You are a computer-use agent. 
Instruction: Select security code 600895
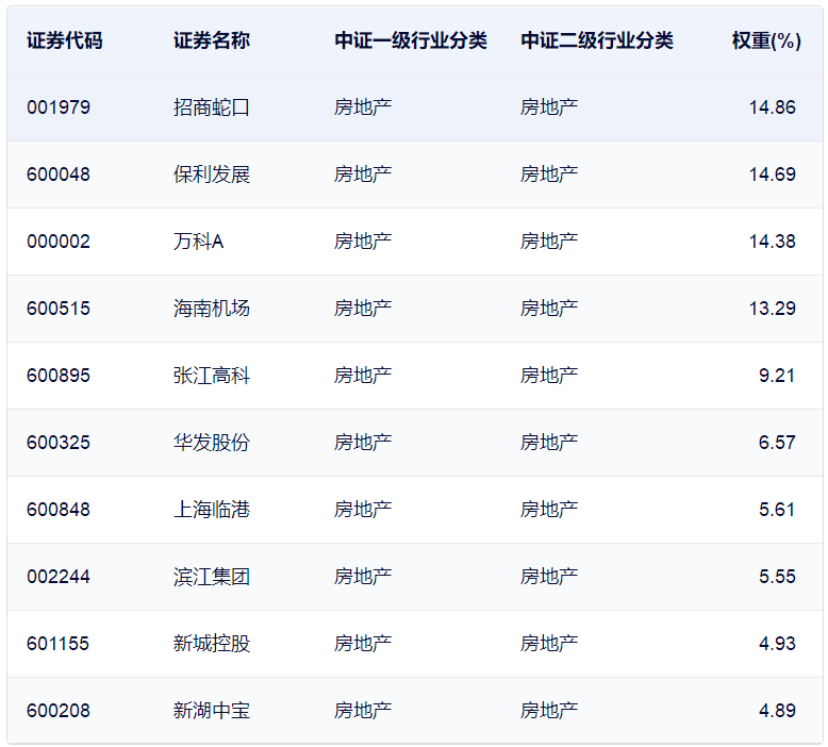coord(59,375)
